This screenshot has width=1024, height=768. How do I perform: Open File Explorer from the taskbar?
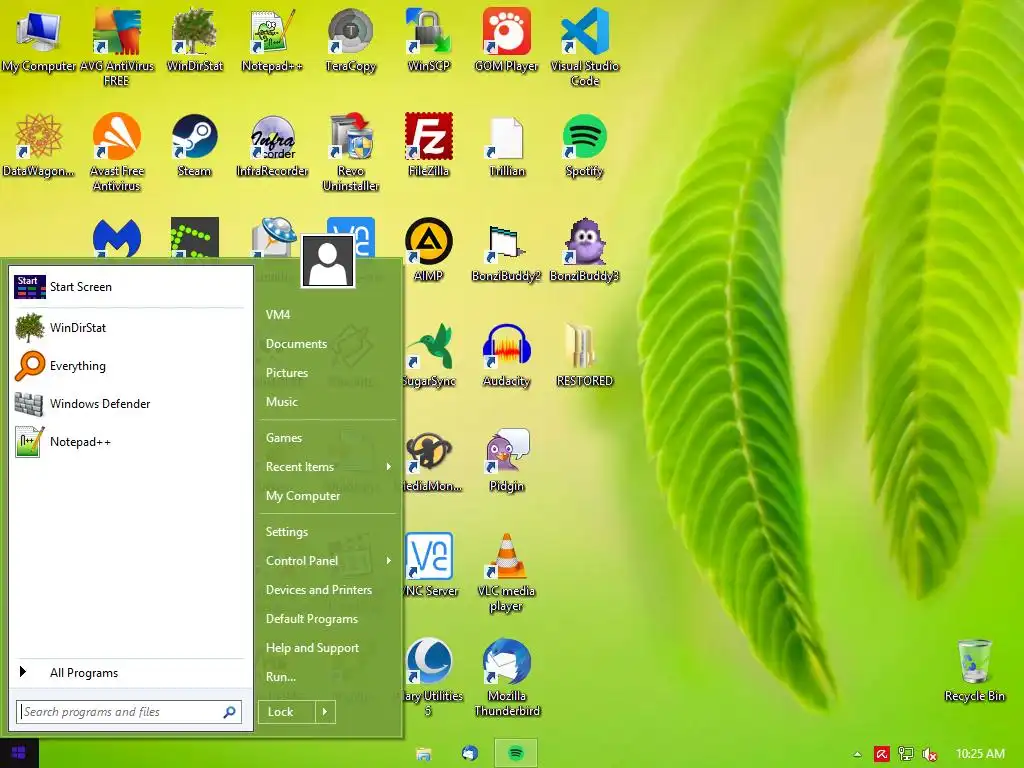423,754
